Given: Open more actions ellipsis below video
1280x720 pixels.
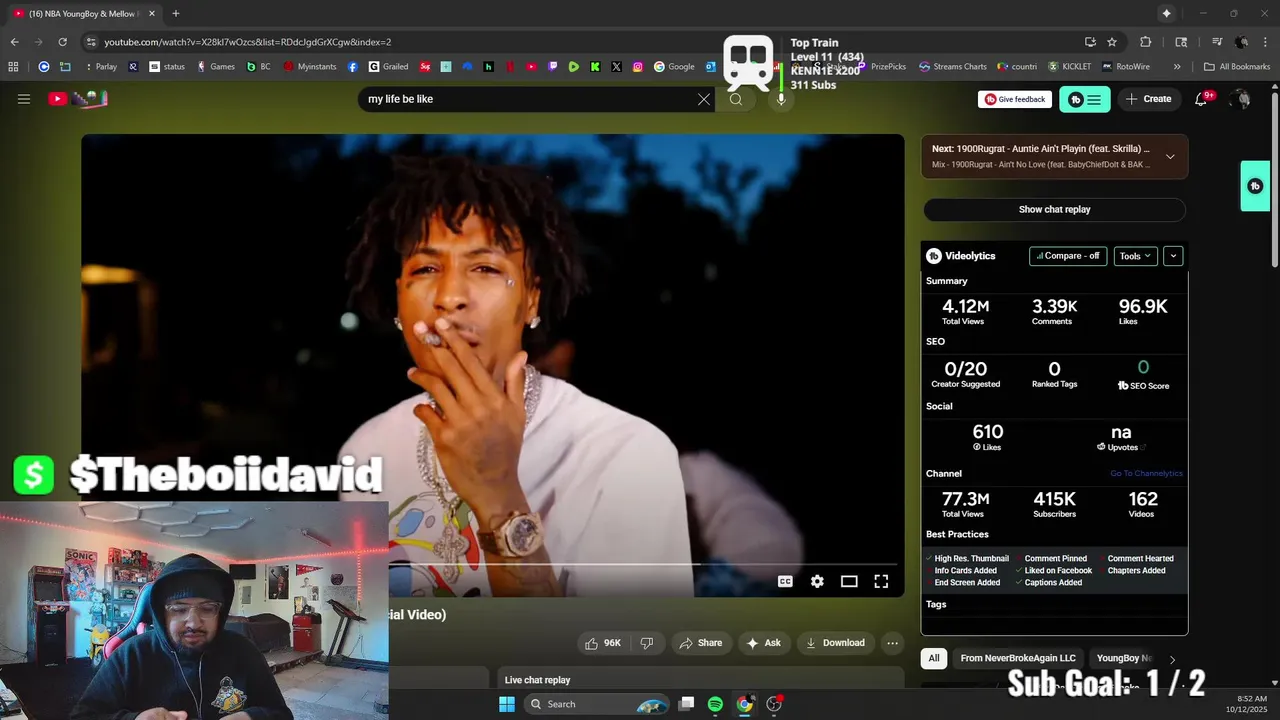Looking at the screenshot, I should pos(892,643).
